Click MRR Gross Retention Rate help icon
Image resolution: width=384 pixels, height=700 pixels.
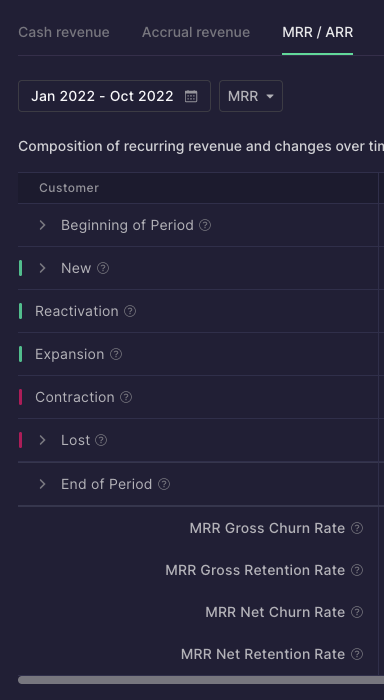coord(357,570)
